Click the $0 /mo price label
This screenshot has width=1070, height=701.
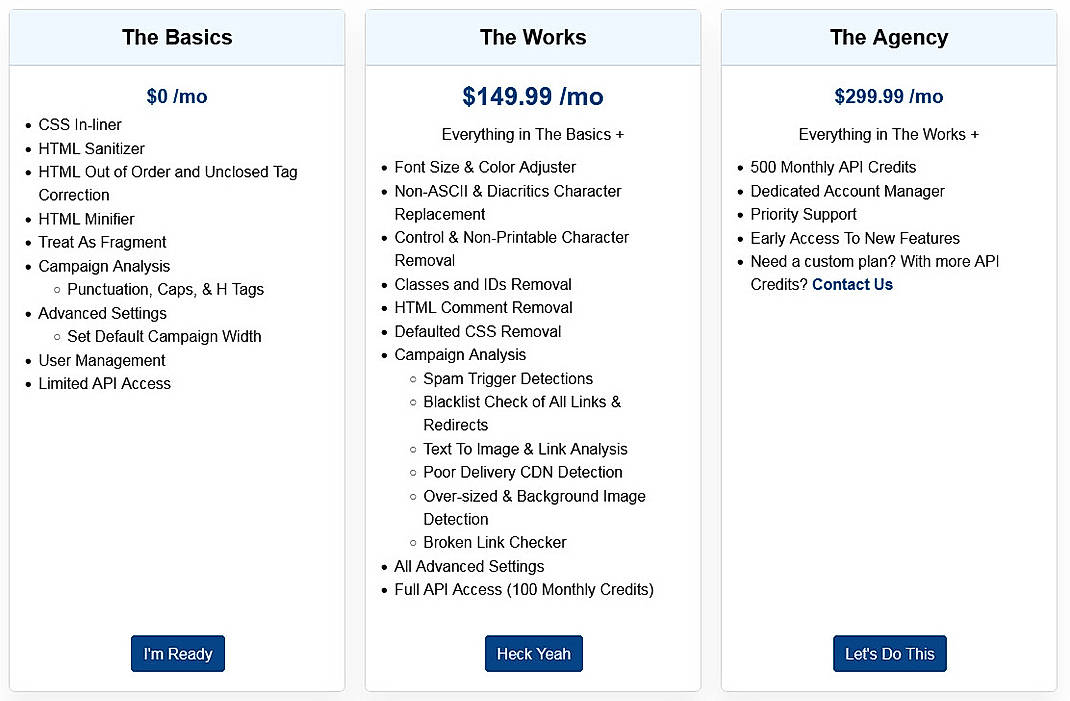(x=177, y=96)
